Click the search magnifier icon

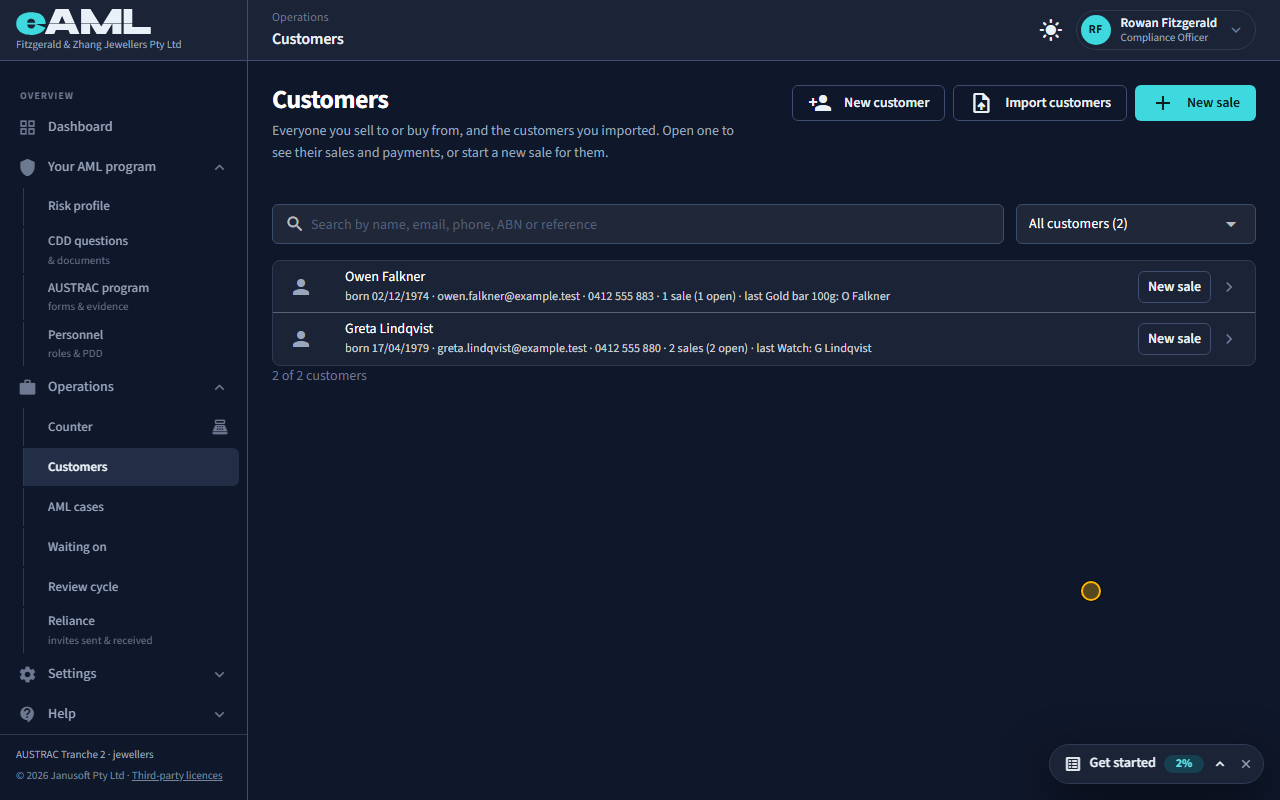click(295, 224)
